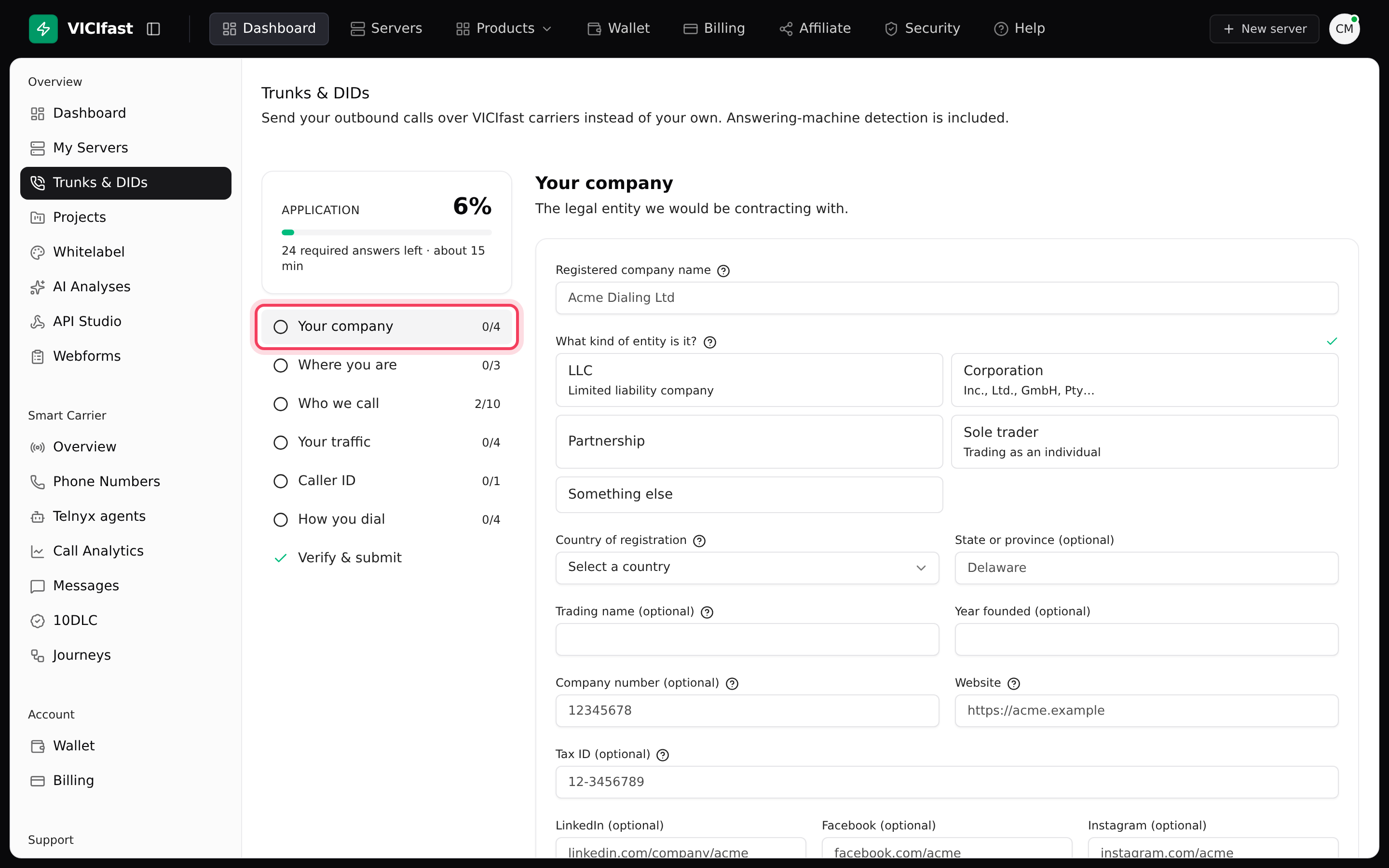
Task: Open Call Analytics in the sidebar
Action: 126,551
